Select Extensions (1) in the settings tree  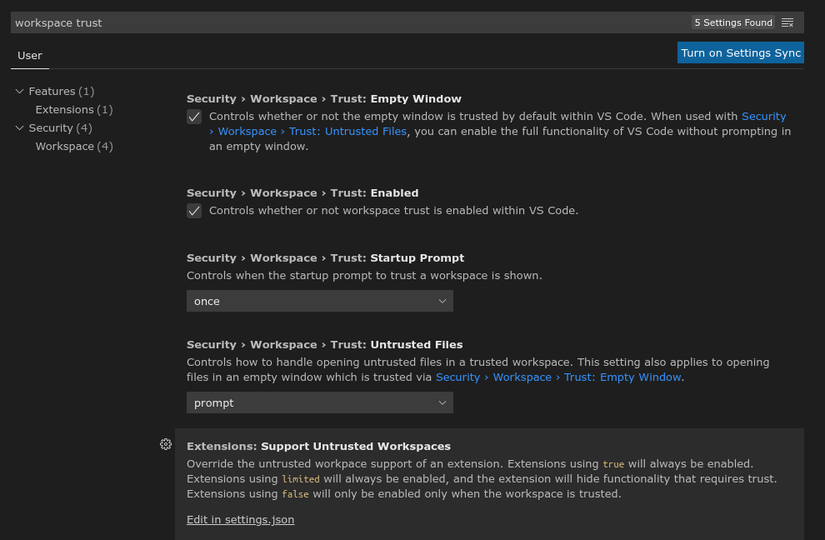coord(73,110)
